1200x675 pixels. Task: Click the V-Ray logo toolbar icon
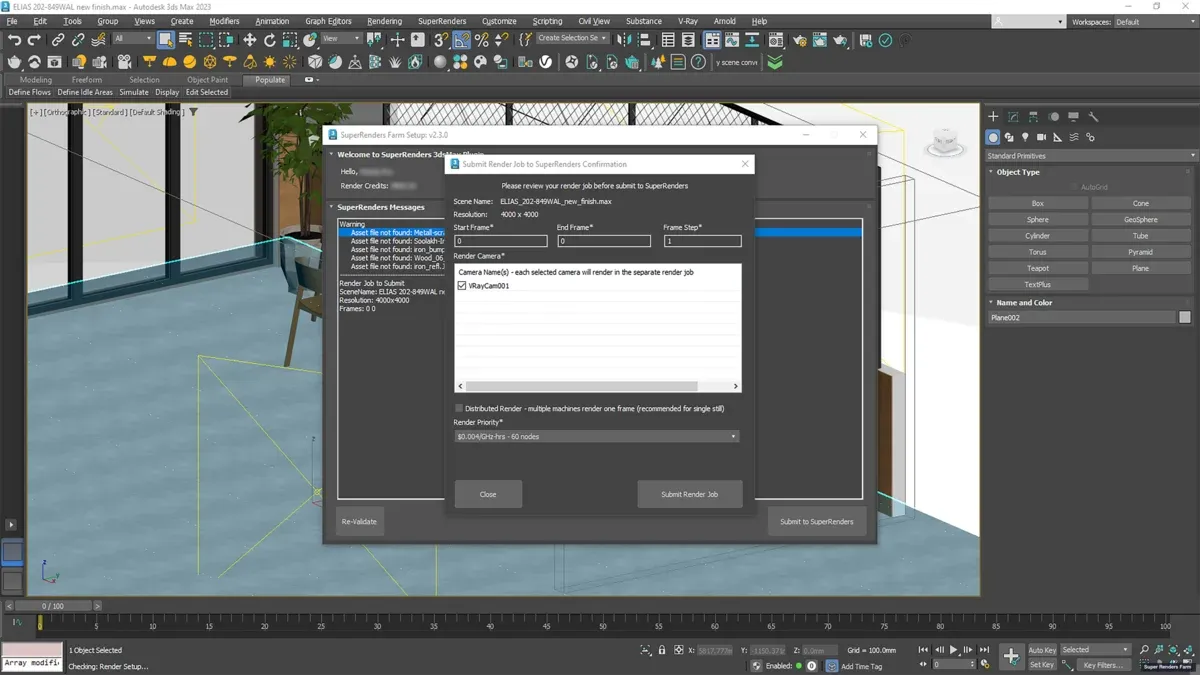pyautogui.click(x=546, y=62)
